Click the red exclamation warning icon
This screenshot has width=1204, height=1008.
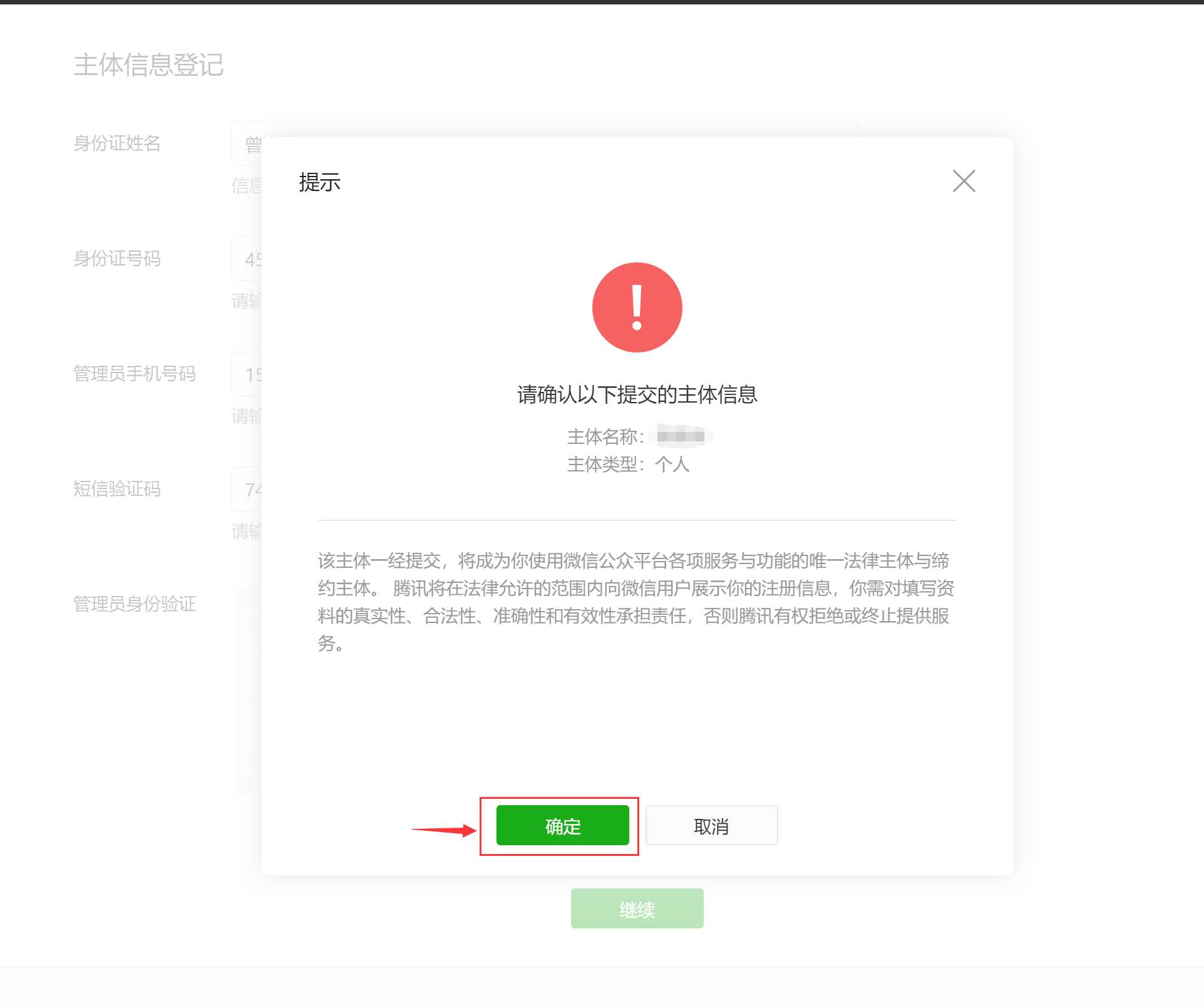click(637, 307)
